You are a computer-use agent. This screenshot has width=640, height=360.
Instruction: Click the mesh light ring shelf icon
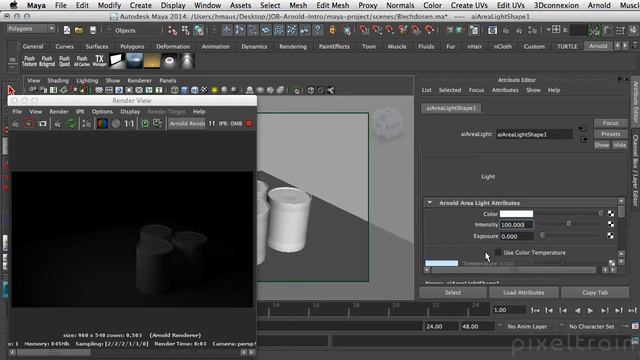(x=169, y=61)
